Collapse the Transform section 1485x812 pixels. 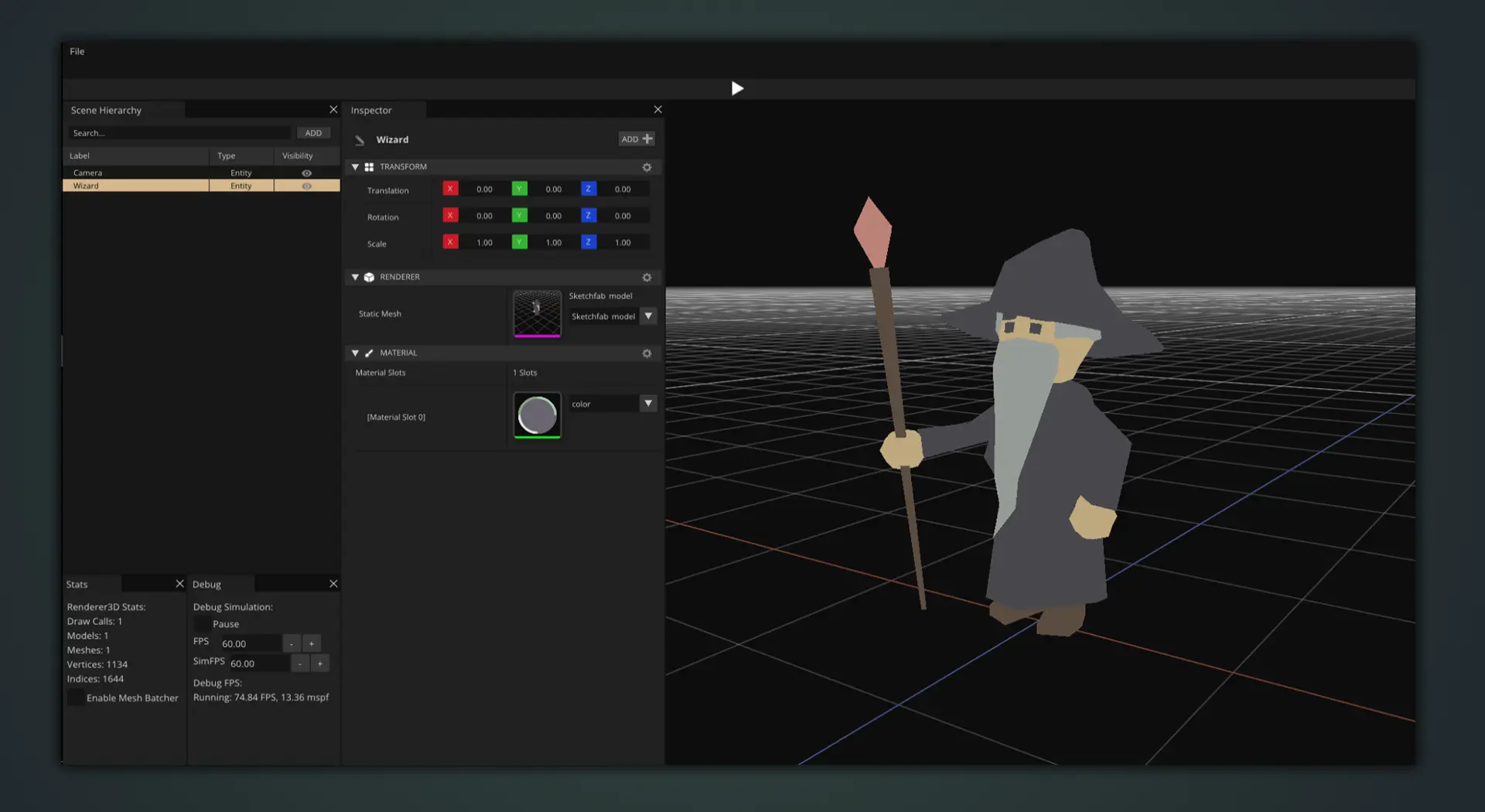[x=355, y=167]
